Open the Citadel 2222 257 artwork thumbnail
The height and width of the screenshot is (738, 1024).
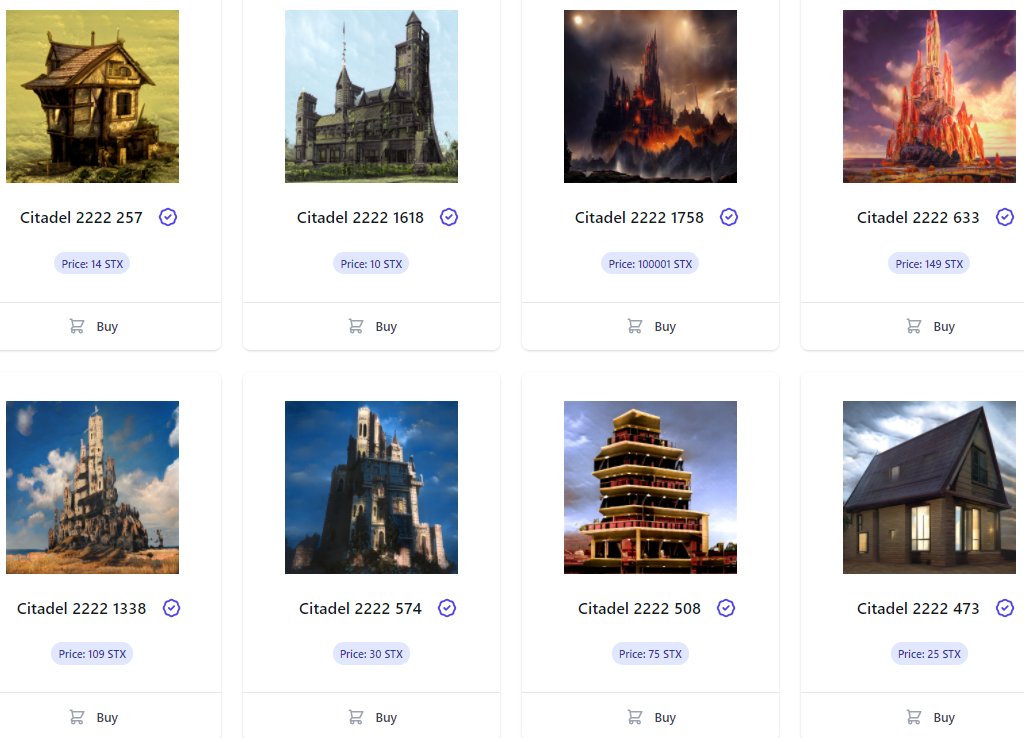92,96
